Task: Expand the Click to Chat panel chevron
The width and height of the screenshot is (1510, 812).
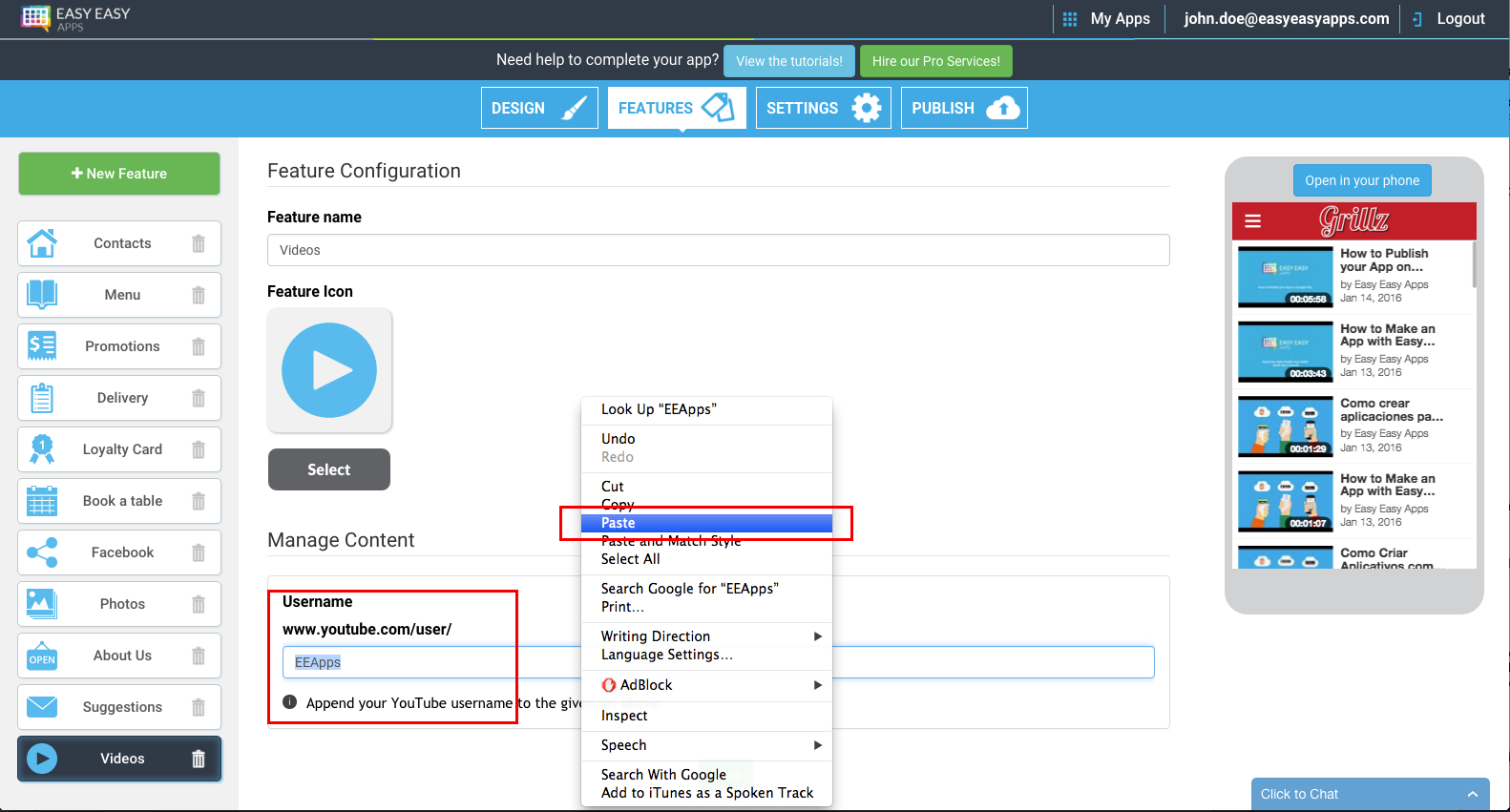Action: coord(1473,794)
